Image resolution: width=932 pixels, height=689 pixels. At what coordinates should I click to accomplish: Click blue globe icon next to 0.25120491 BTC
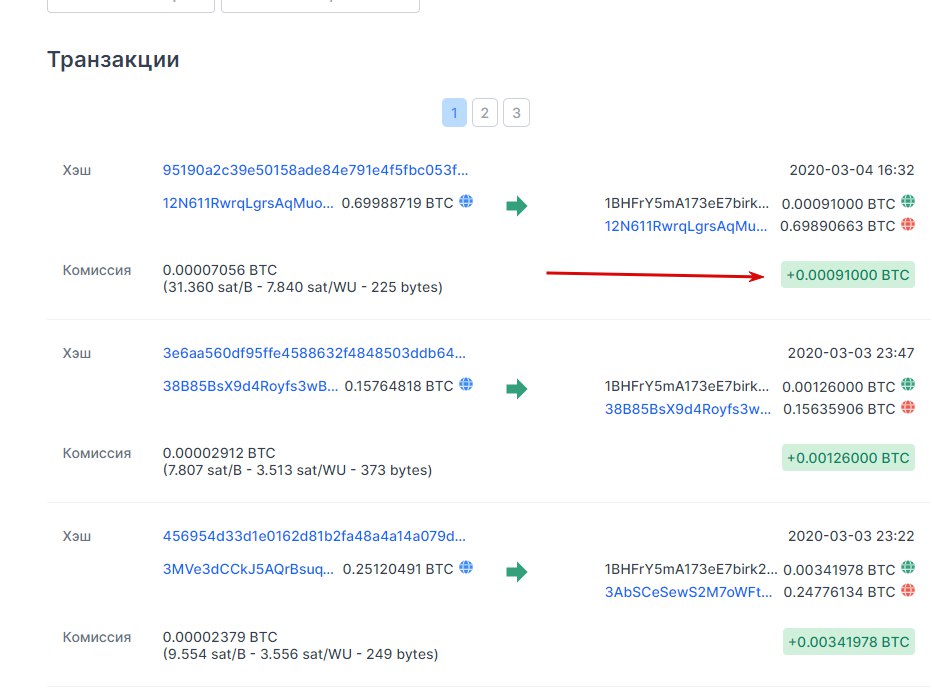point(467,568)
